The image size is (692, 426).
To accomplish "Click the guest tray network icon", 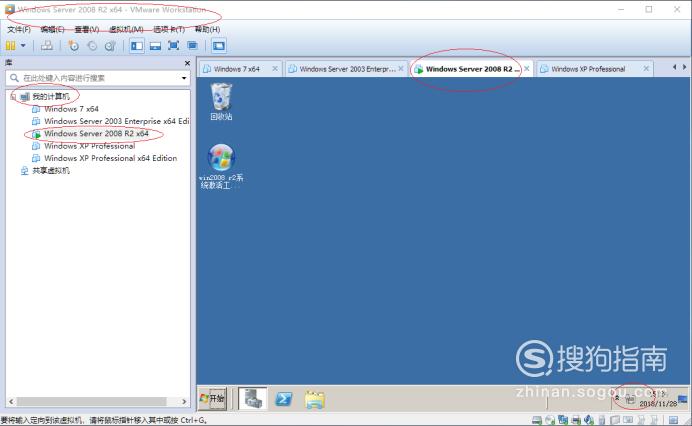I will point(630,400).
